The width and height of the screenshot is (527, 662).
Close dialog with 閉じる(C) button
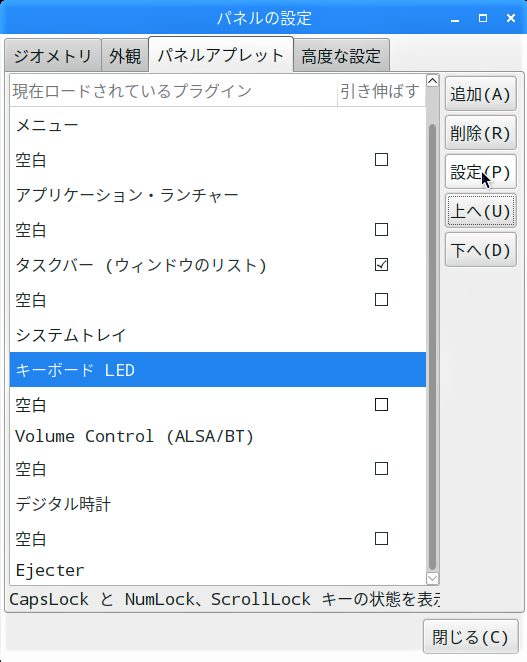(x=470, y=637)
